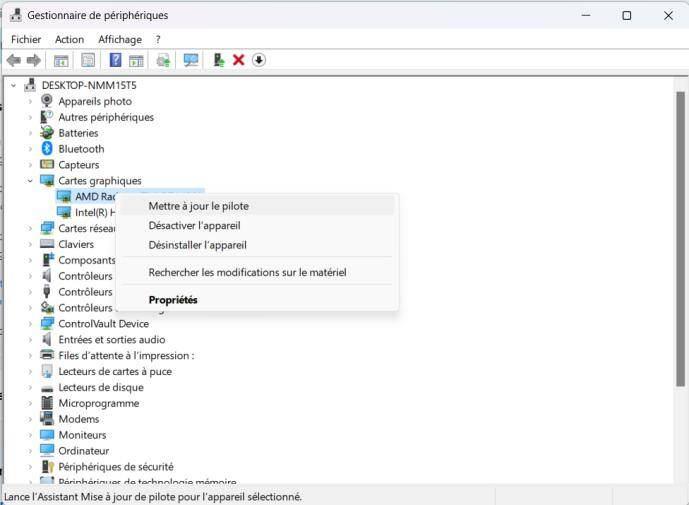Select the Moniteurs row
689x505 pixels.
pos(73,435)
